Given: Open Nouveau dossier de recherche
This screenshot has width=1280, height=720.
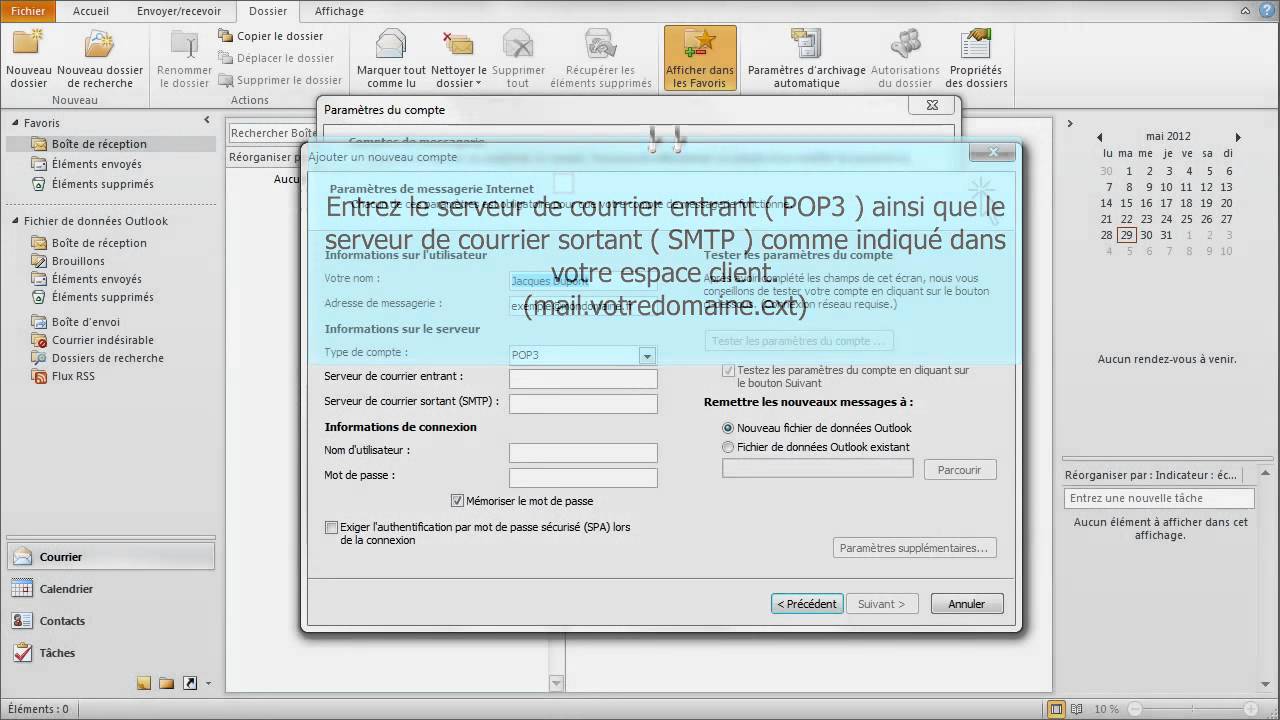Looking at the screenshot, I should click(x=100, y=60).
